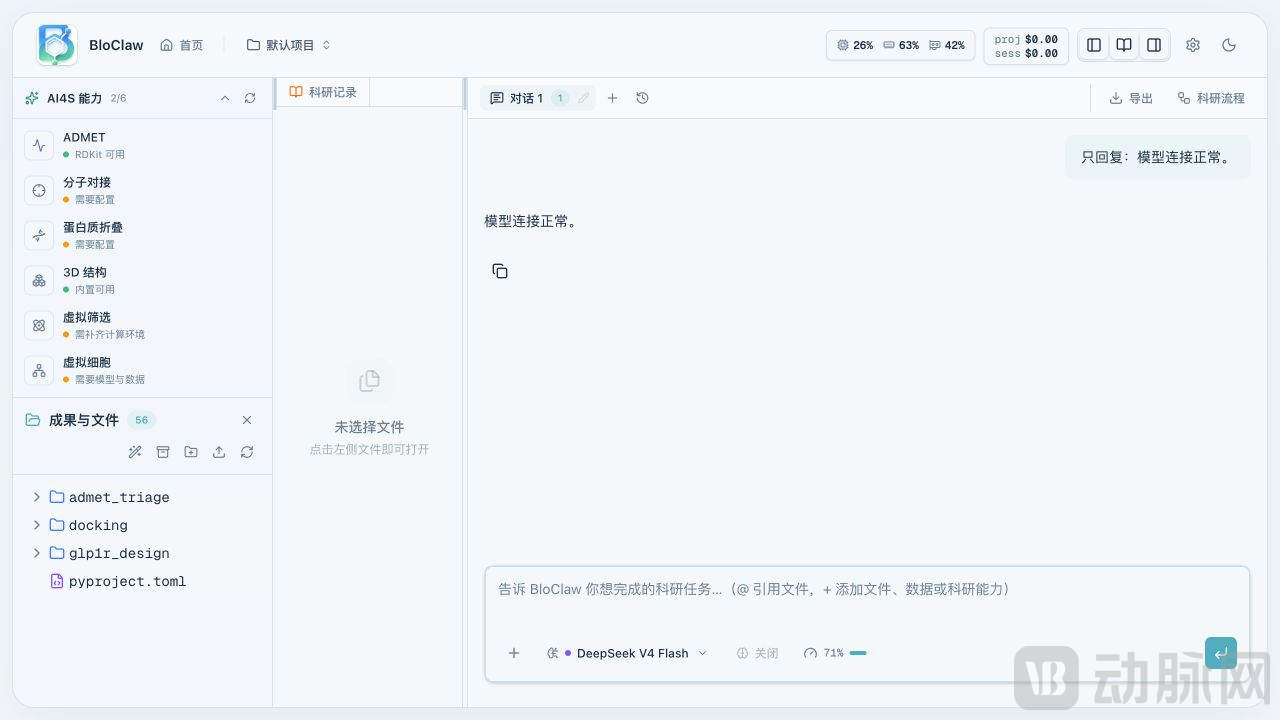The height and width of the screenshot is (720, 1280).
Task: Upload a file to files panel
Action: click(219, 452)
